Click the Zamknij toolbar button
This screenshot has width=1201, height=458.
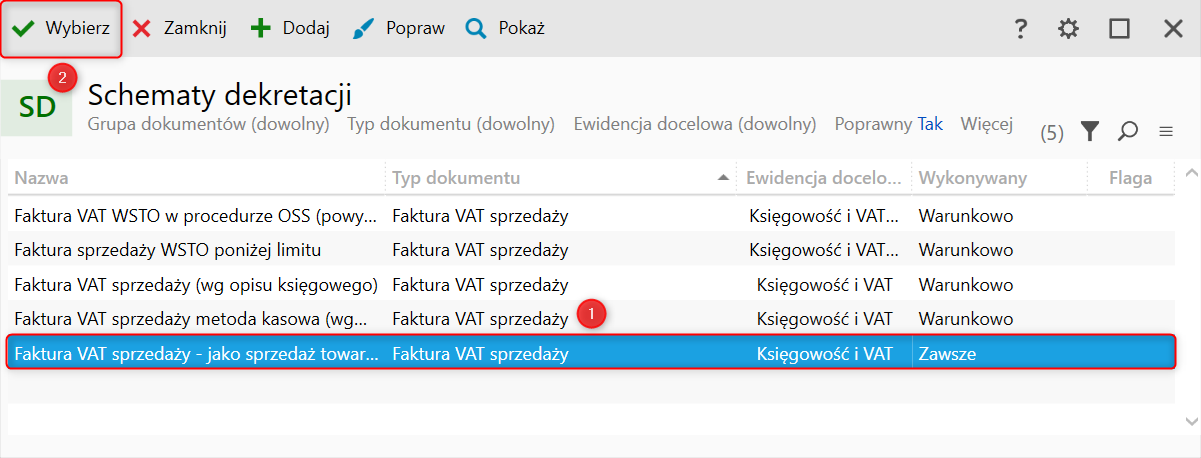pos(181,29)
